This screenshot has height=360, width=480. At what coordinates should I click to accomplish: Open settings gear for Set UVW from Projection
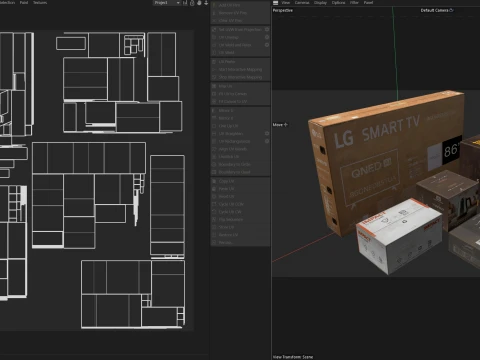click(267, 30)
